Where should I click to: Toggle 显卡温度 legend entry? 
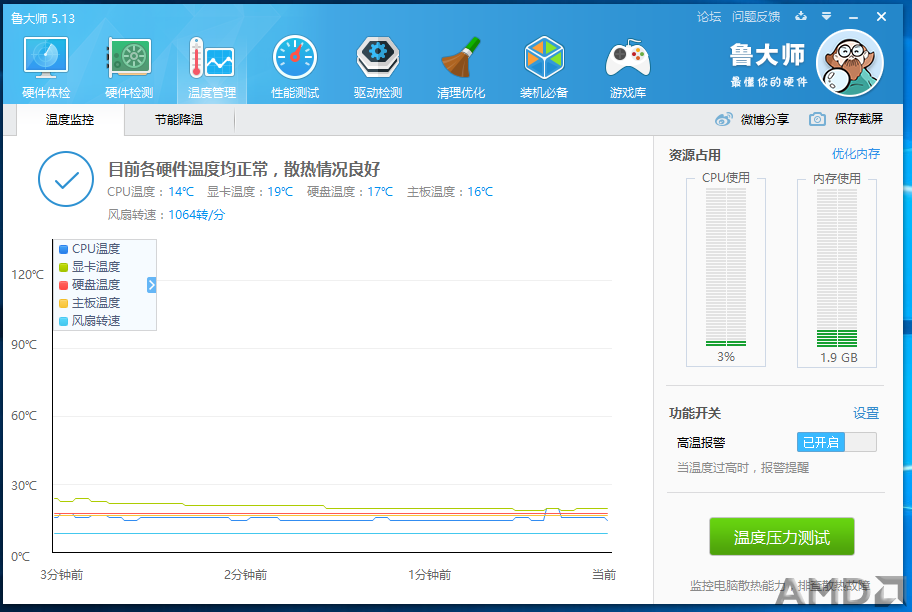(x=90, y=267)
